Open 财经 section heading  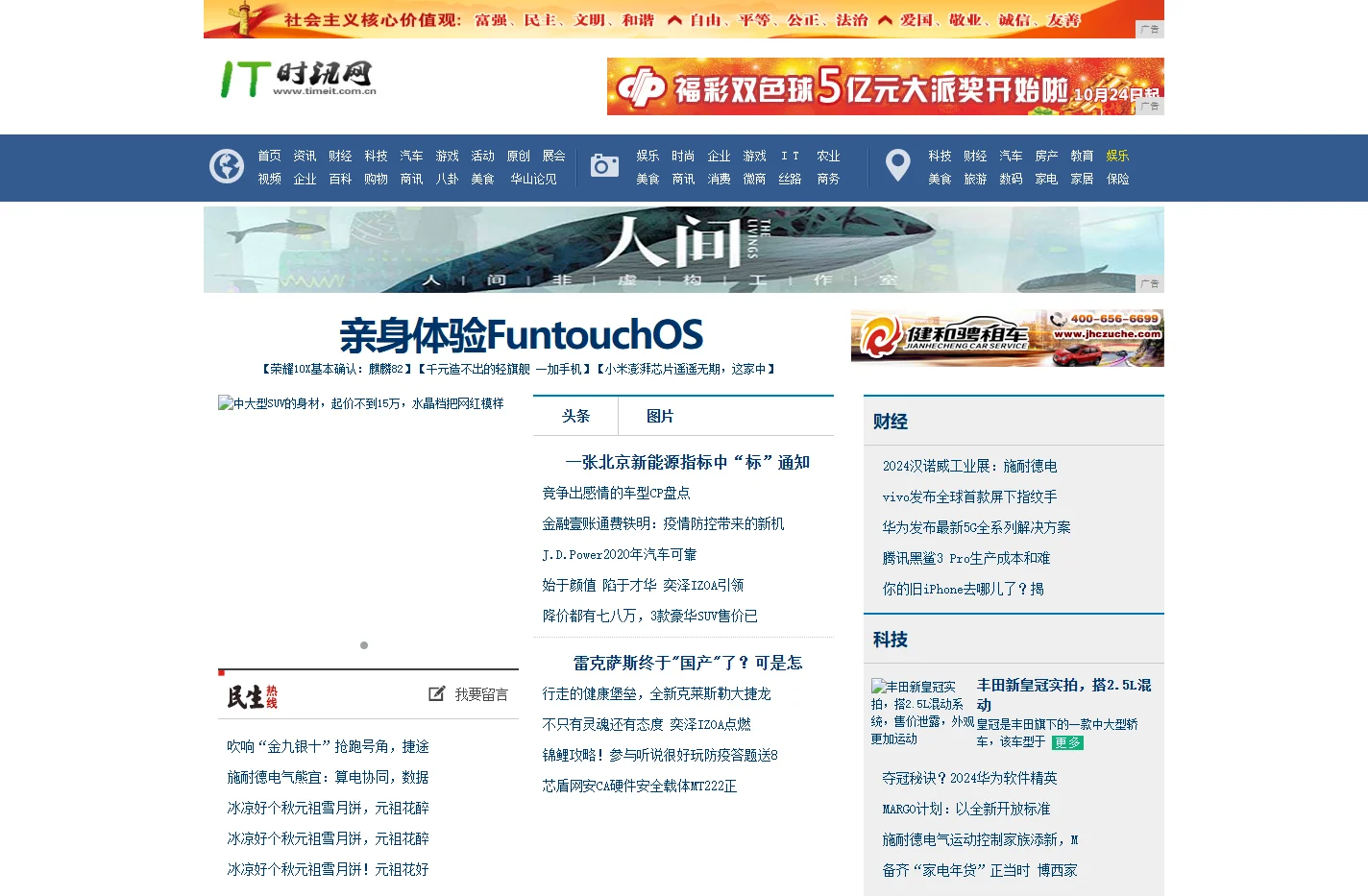point(891,422)
